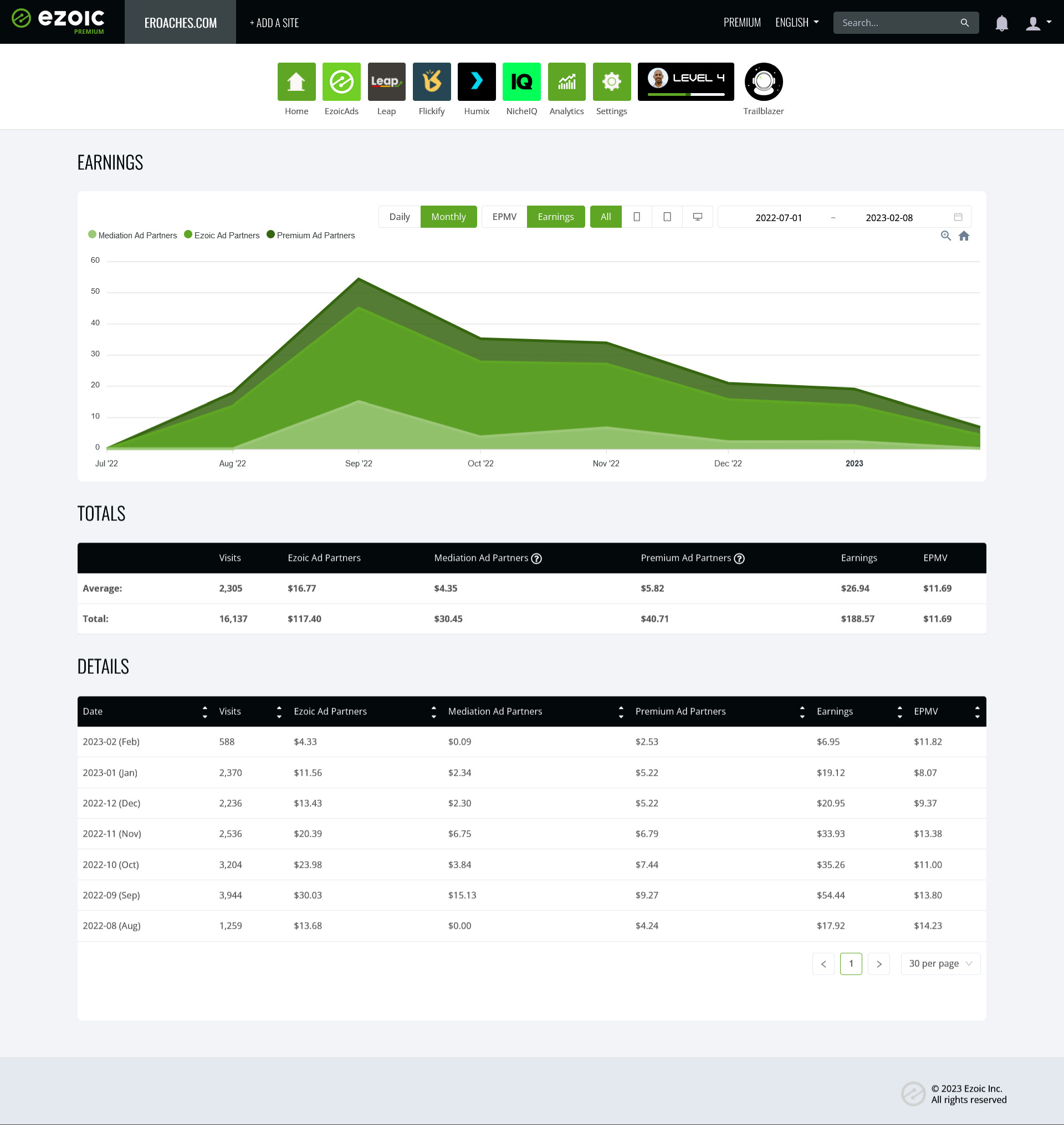Open the 30 per page dropdown

[x=940, y=964]
